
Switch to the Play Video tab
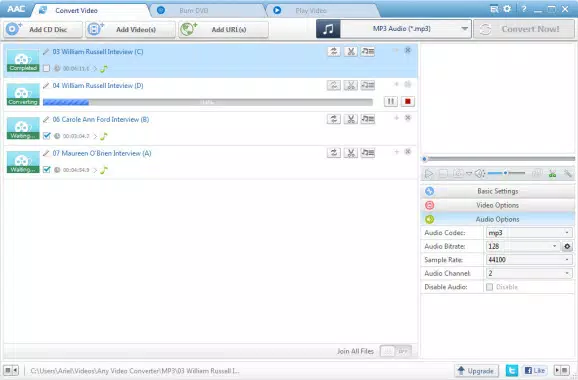323,10
